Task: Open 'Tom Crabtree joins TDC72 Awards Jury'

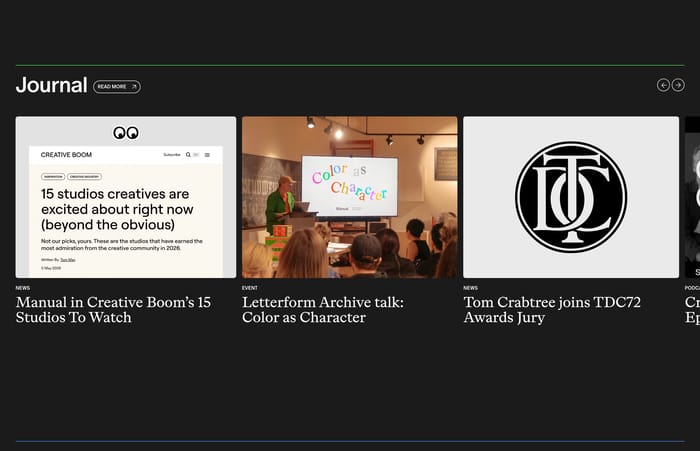Action: pos(552,310)
